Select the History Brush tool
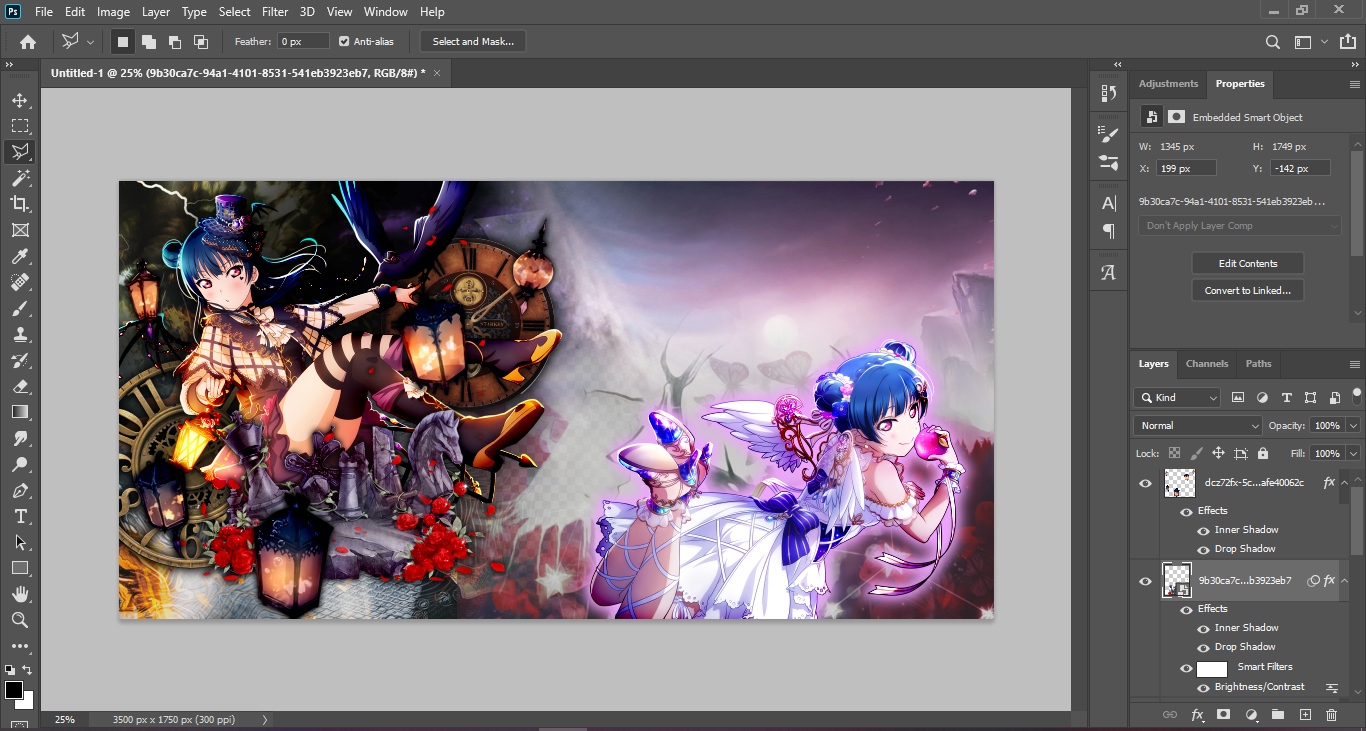 tap(19, 361)
